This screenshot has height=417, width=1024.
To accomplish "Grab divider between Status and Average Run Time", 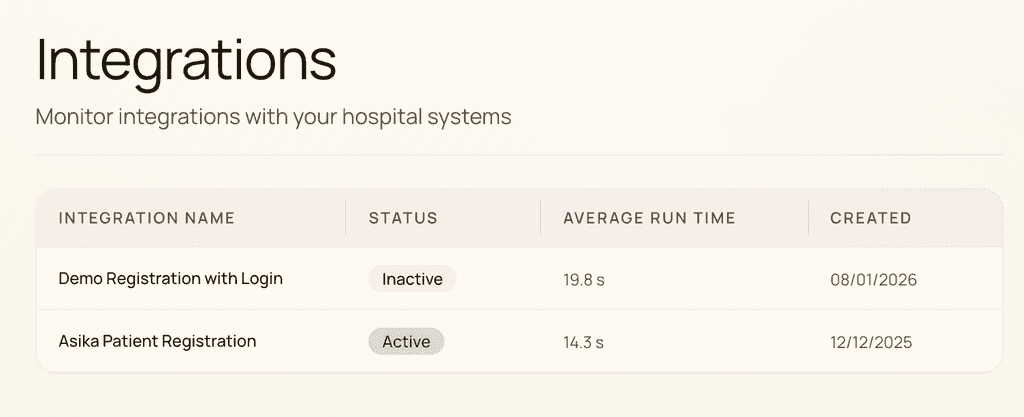I will 540,218.
